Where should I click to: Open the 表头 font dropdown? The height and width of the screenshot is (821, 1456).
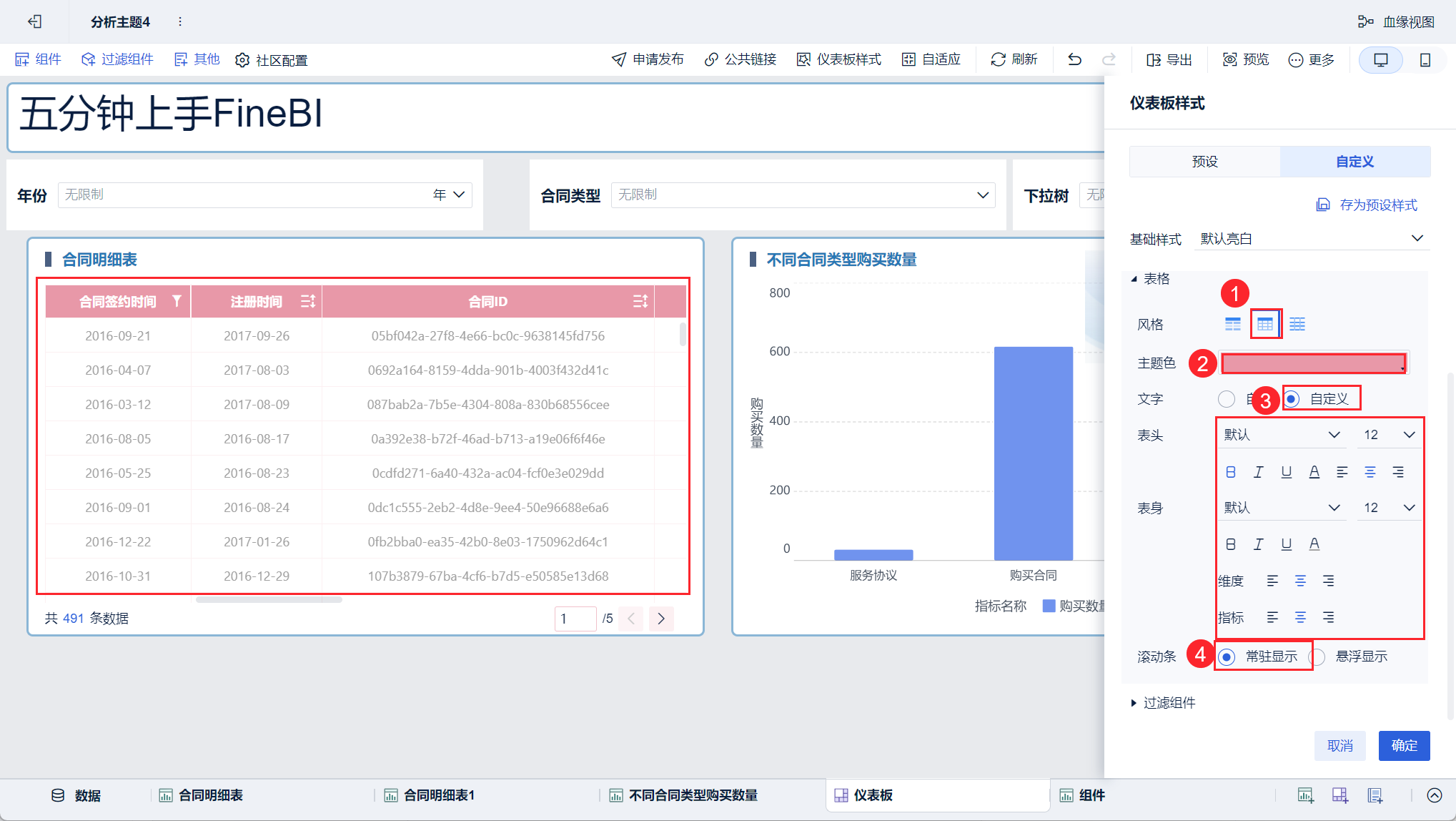pyautogui.click(x=1282, y=435)
